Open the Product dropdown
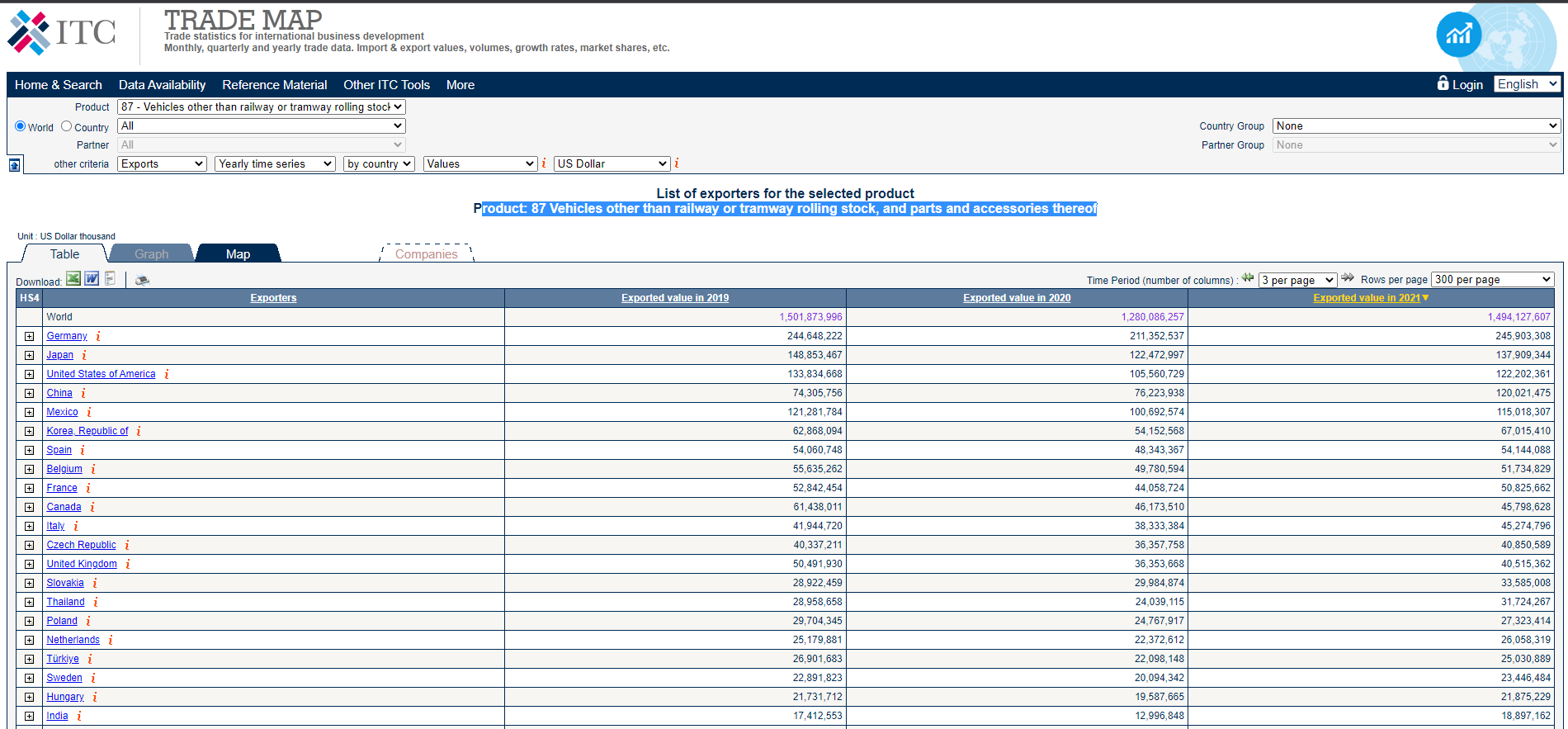 pos(262,107)
